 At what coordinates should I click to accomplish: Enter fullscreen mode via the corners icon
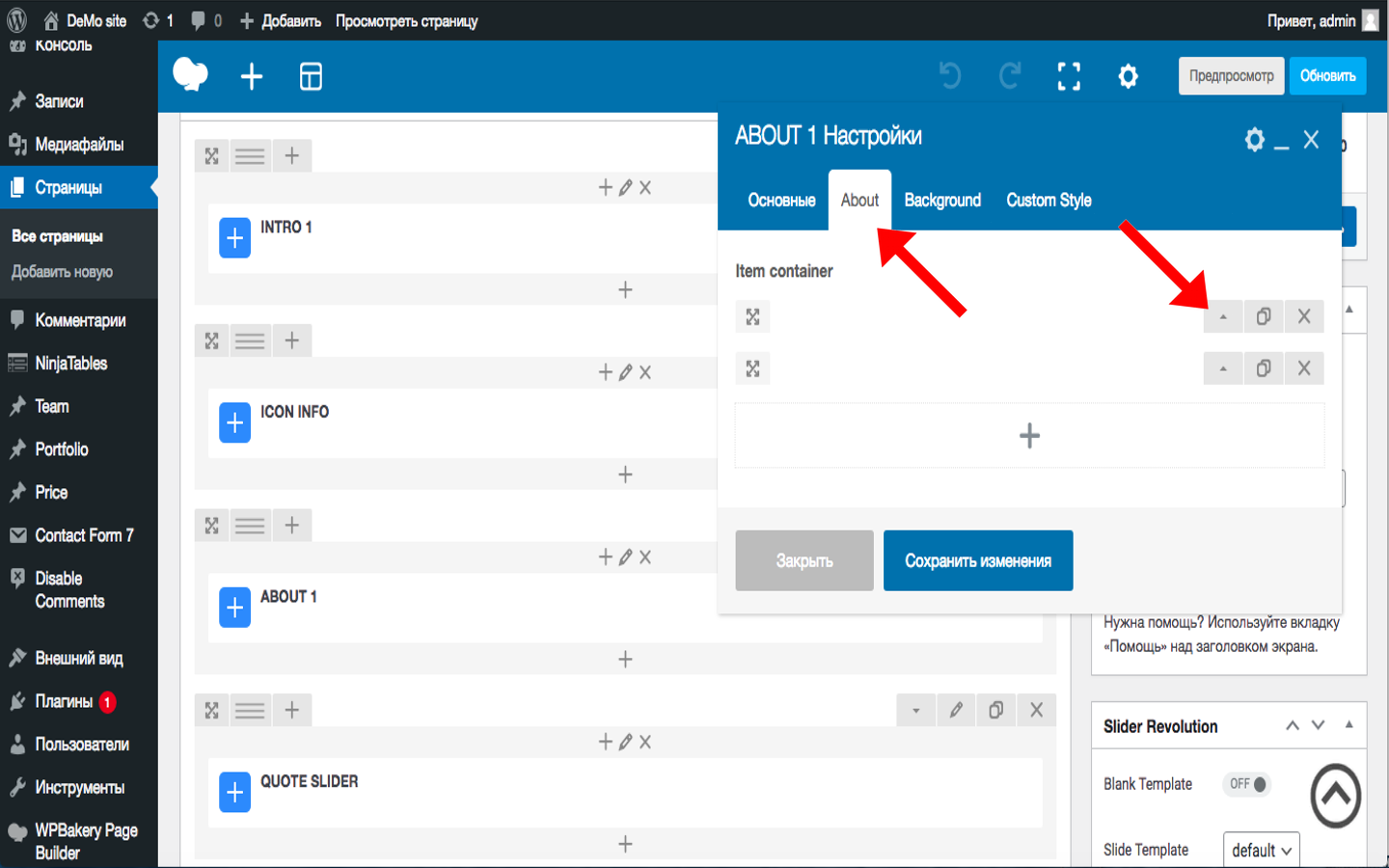click(1069, 76)
